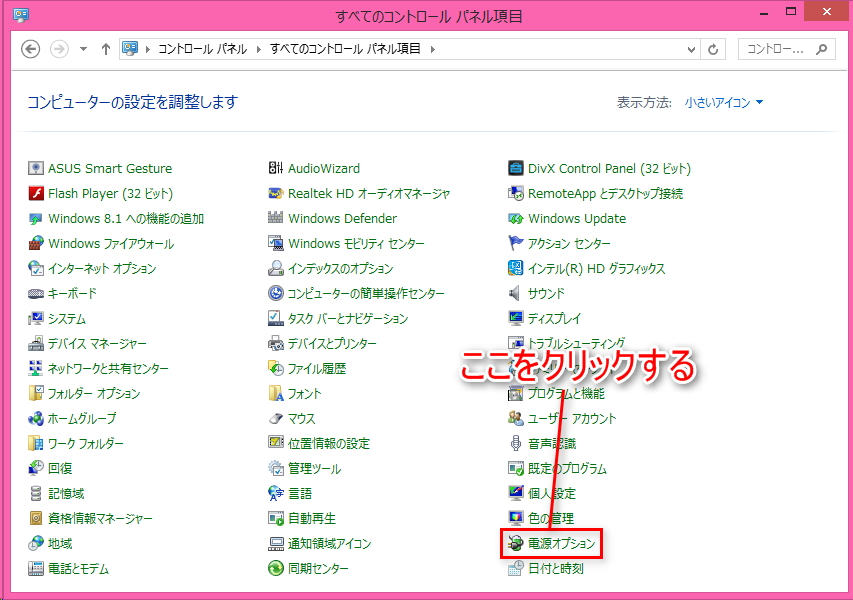Click the 言語 link
The image size is (853, 600).
tap(300, 494)
